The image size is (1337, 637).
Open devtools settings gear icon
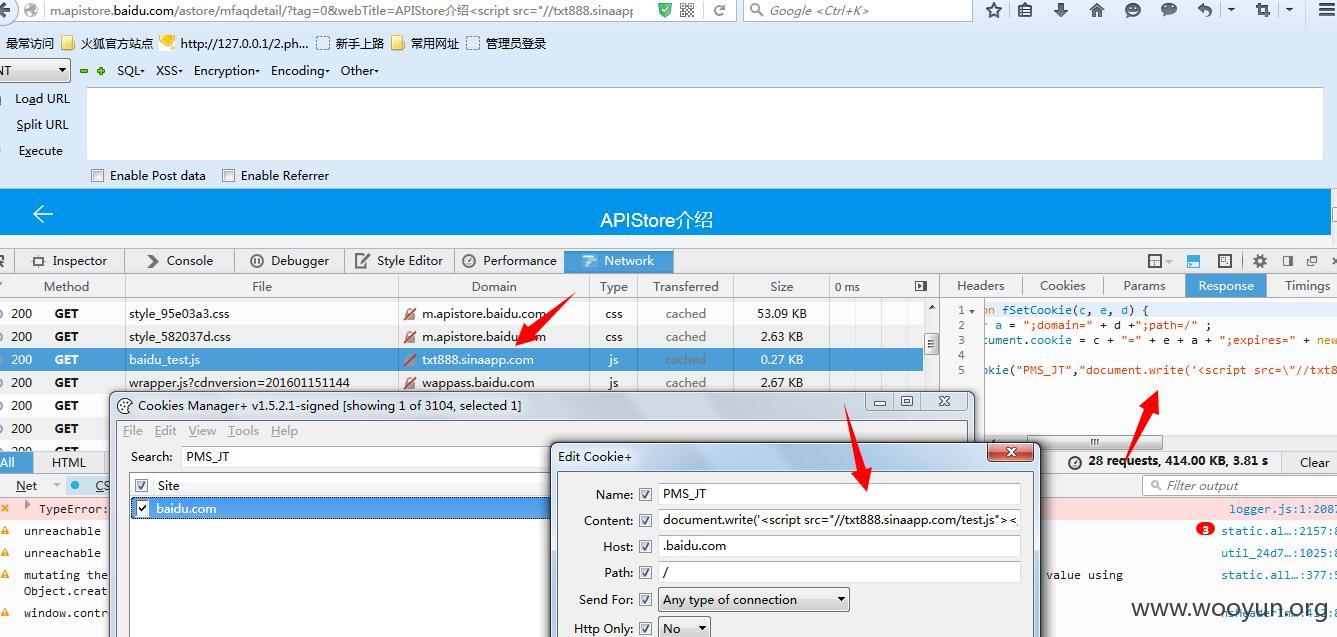click(1260, 261)
